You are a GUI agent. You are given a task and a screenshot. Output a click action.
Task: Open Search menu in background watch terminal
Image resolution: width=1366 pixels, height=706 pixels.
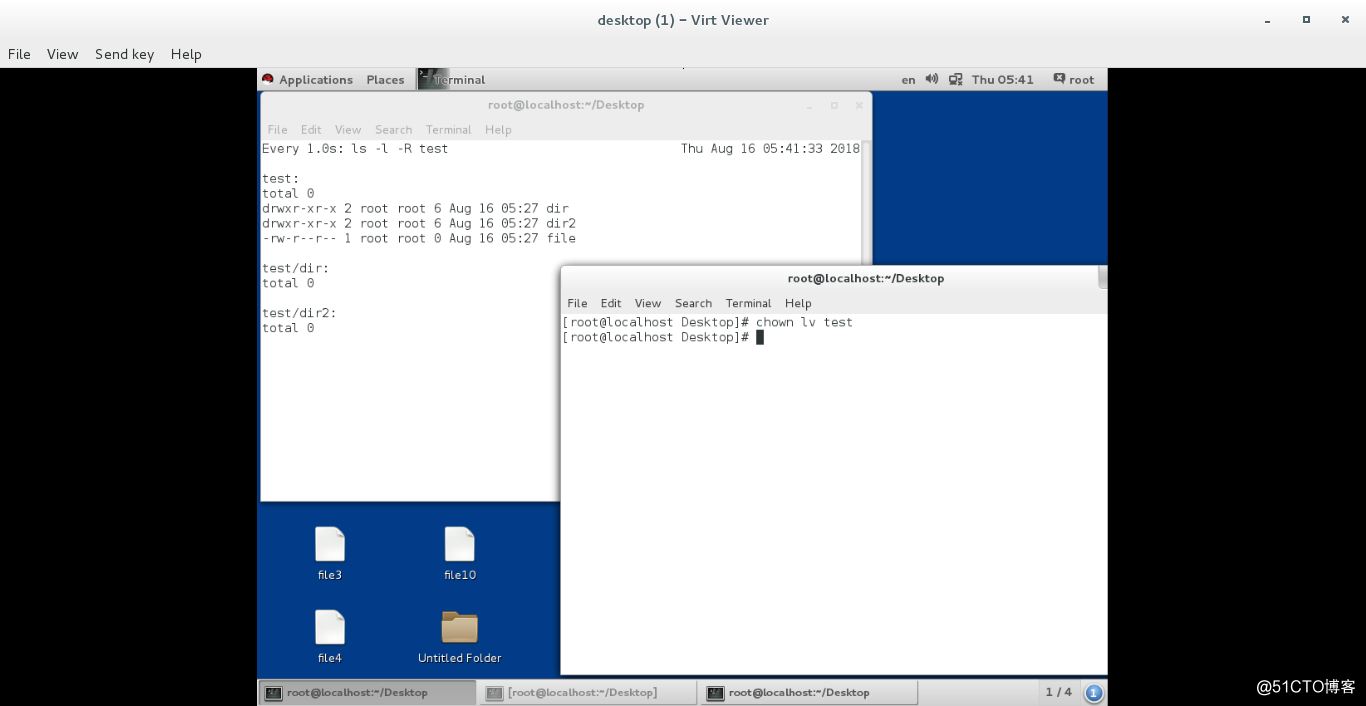click(393, 130)
